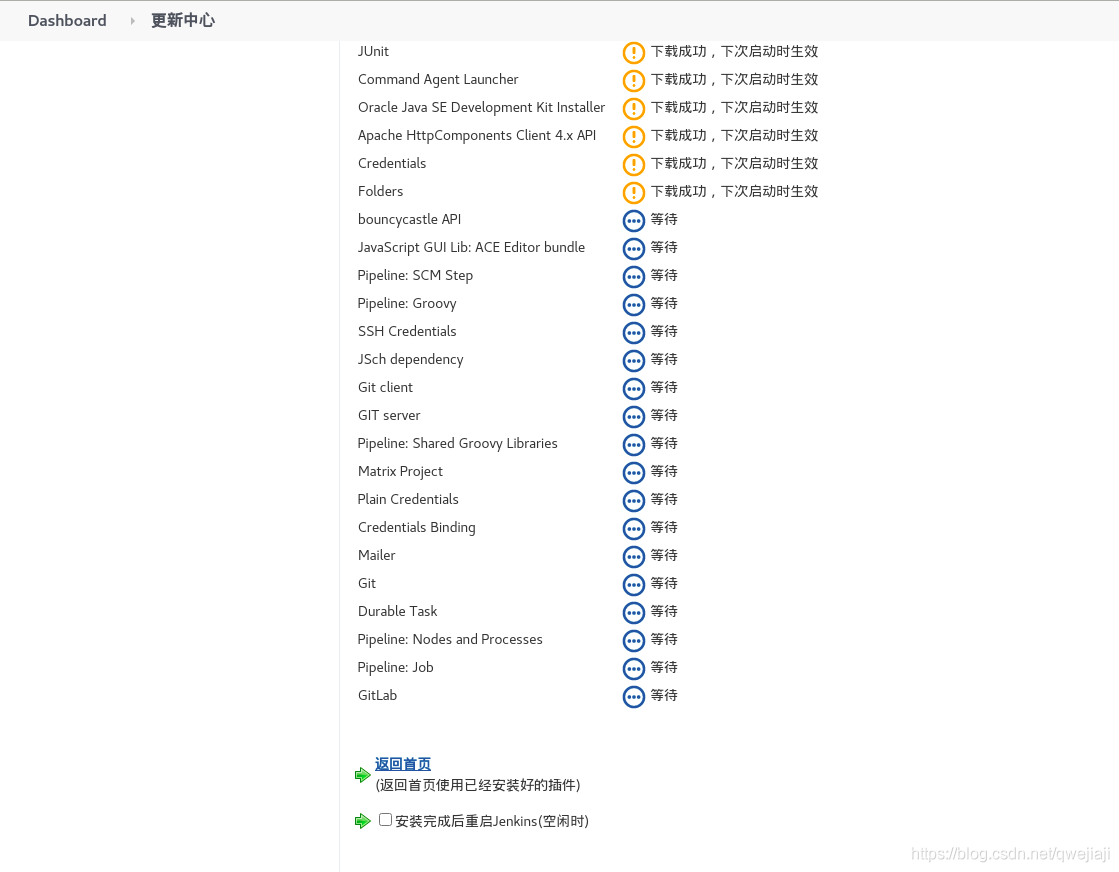This screenshot has height=872, width=1119.
Task: Enable restart Jenkins after install checkbox
Action: 385,820
